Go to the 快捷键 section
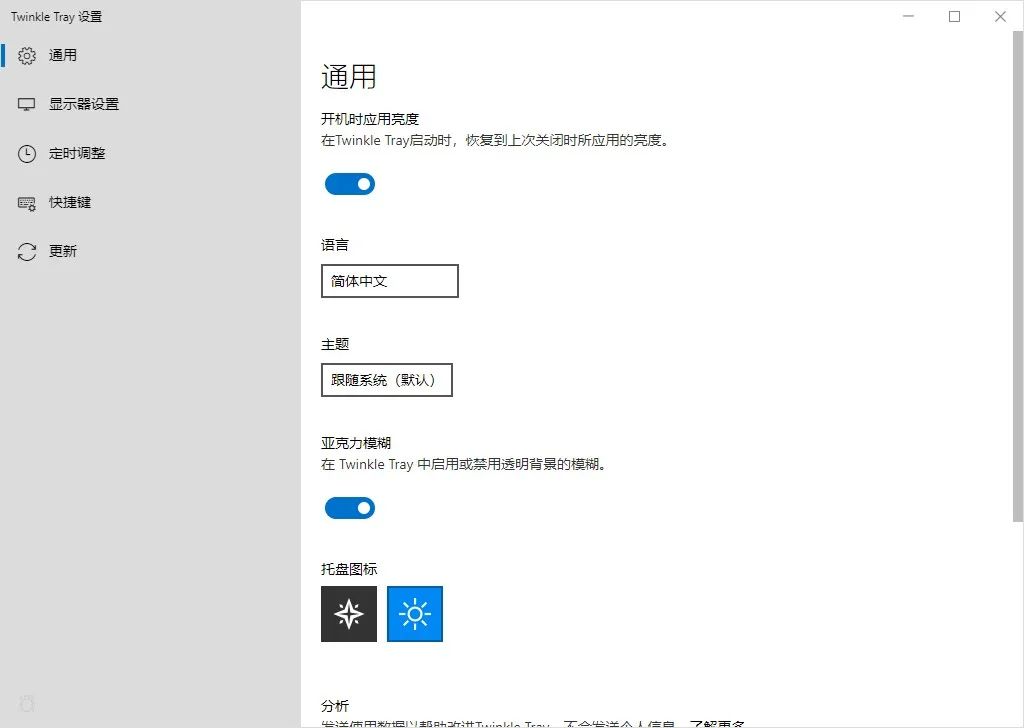 [x=70, y=202]
